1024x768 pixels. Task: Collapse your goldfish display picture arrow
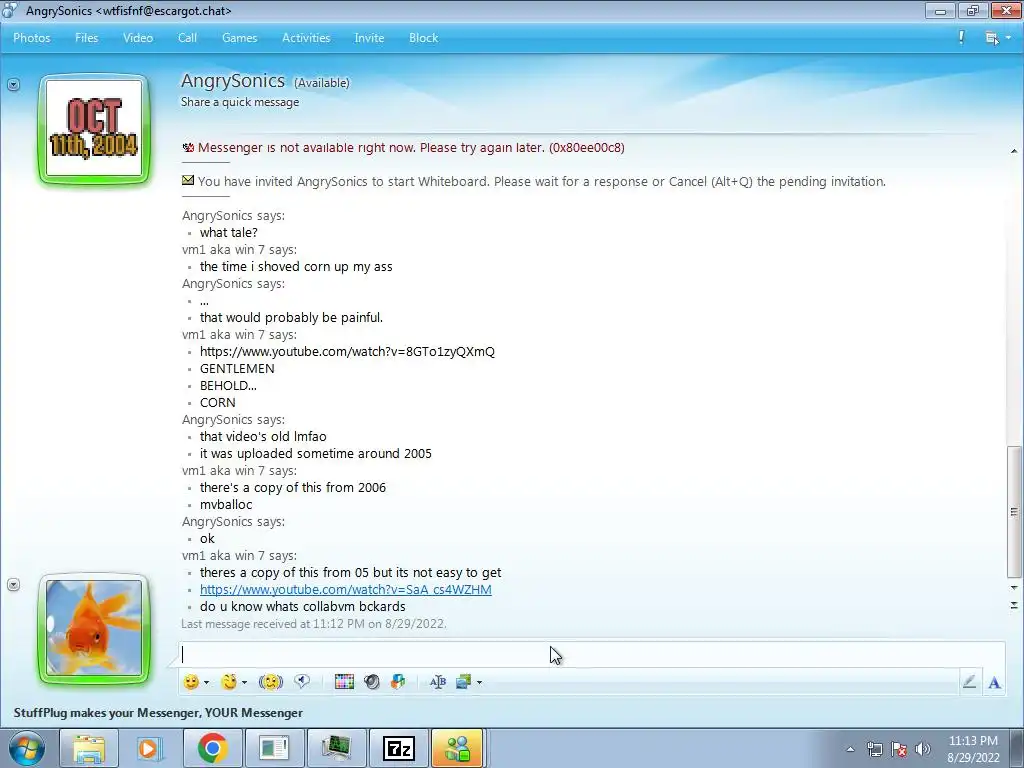coord(13,584)
